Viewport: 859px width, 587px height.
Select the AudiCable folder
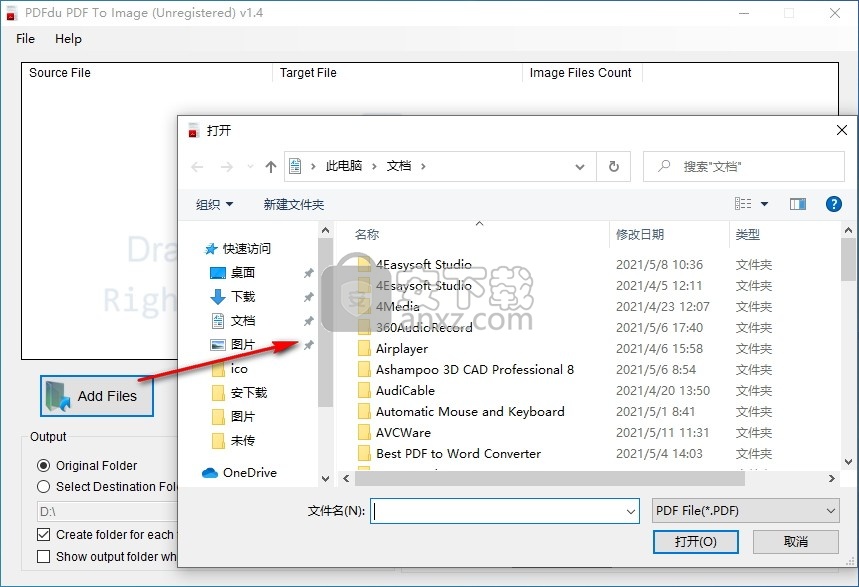pyautogui.click(x=405, y=390)
